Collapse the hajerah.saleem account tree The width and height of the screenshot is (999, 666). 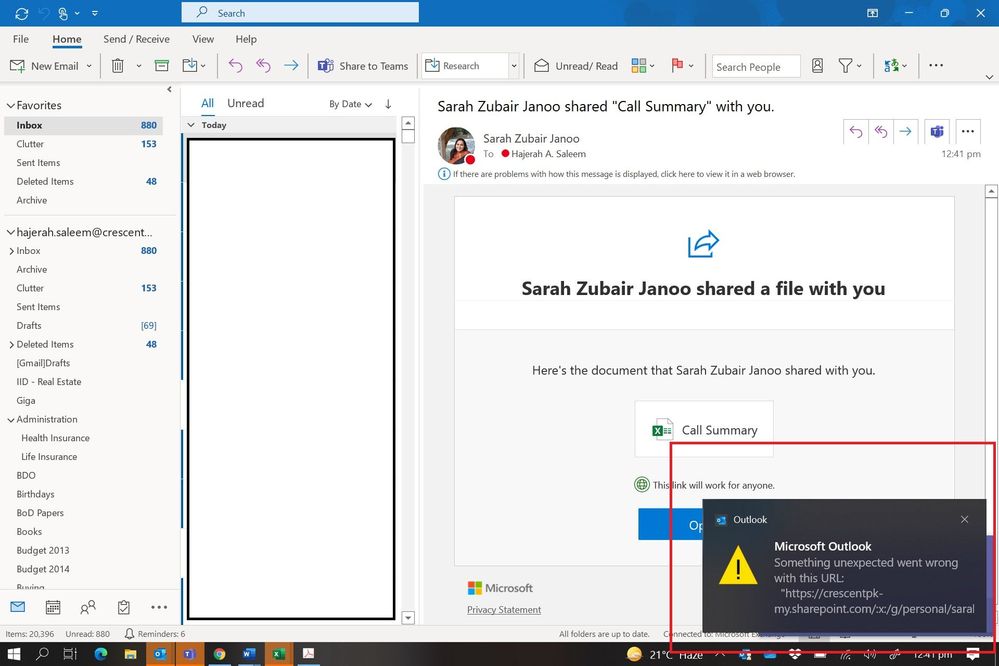click(11, 232)
